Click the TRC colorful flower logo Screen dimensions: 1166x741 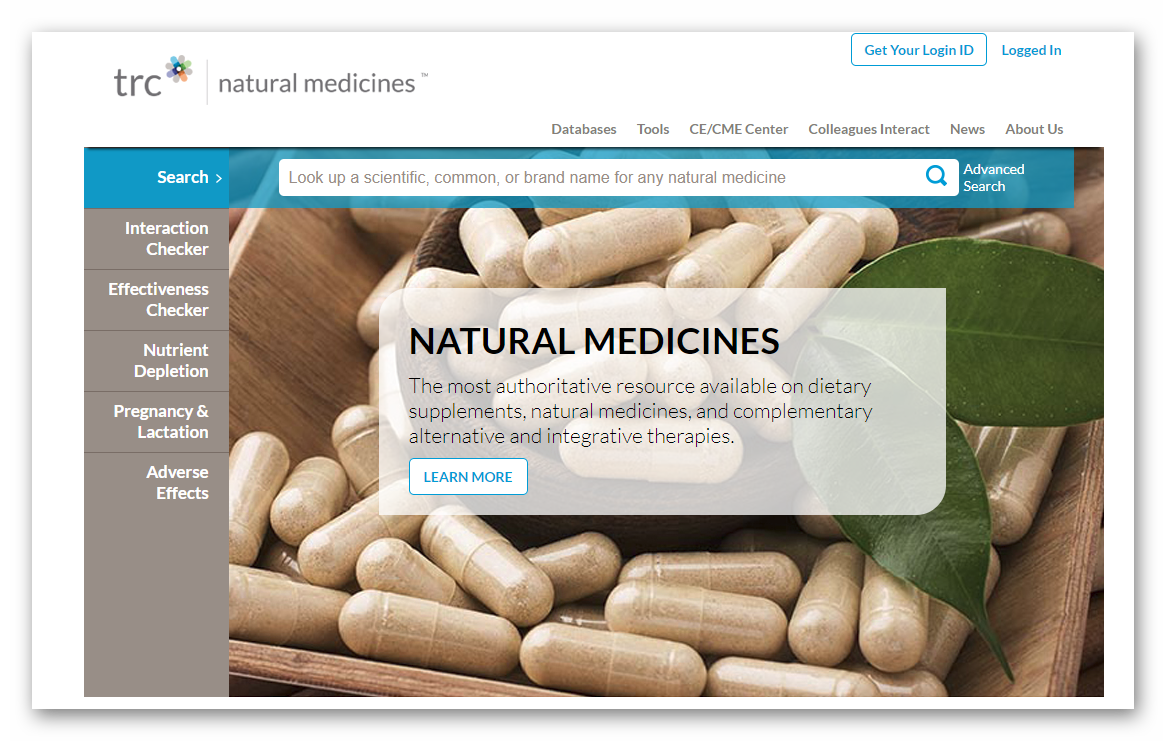click(x=178, y=69)
